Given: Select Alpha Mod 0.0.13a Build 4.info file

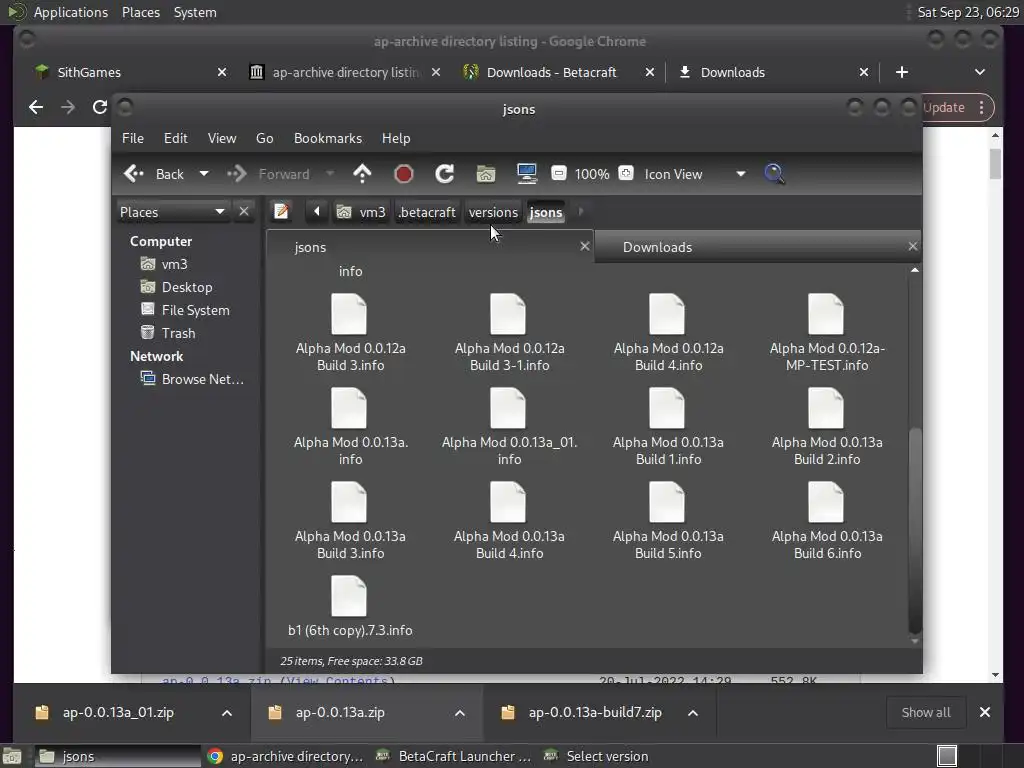Looking at the screenshot, I should [509, 521].
